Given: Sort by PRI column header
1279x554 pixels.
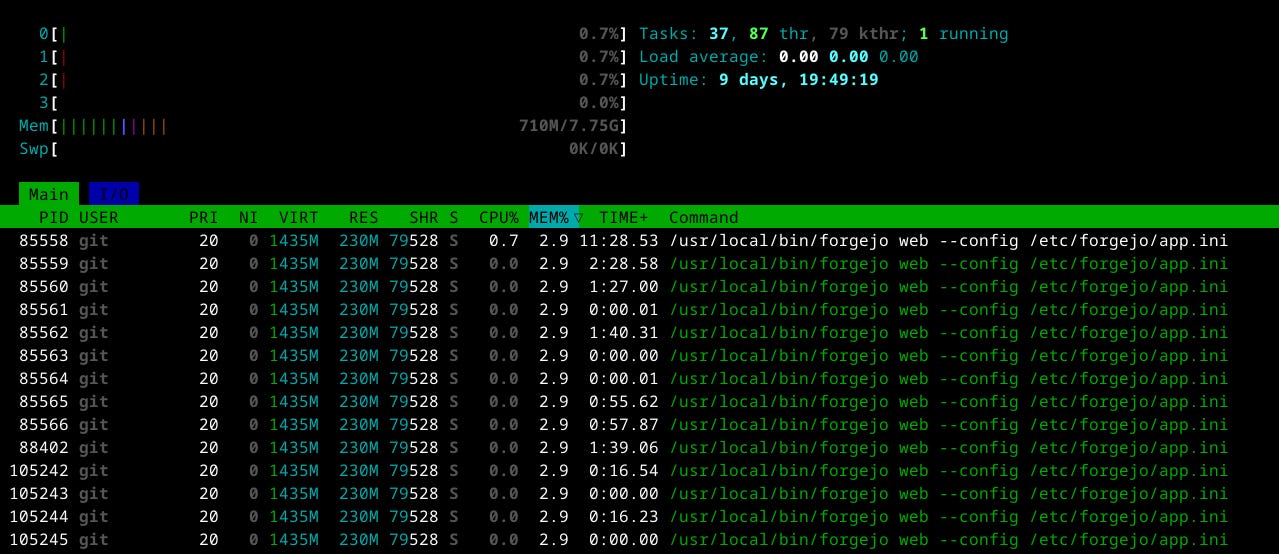Looking at the screenshot, I should coord(204,217).
